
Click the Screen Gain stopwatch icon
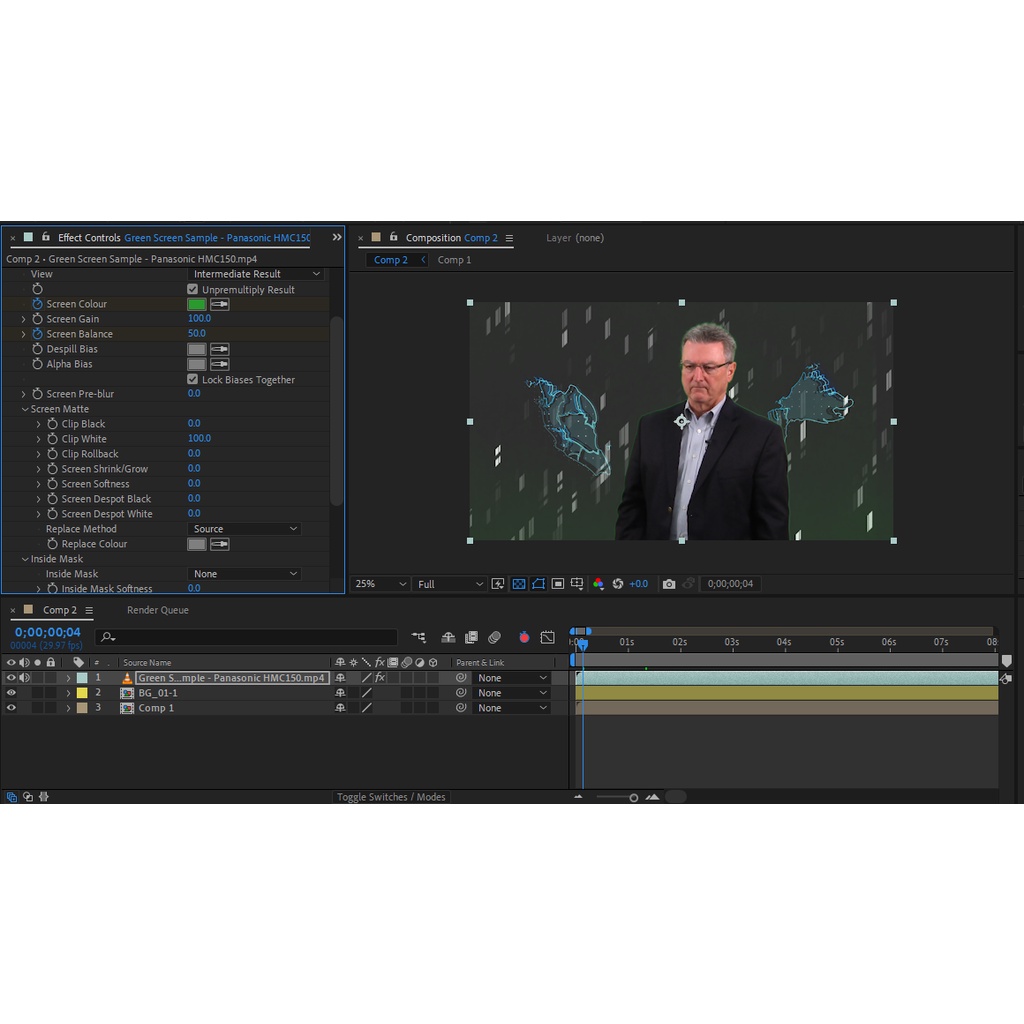(x=38, y=319)
